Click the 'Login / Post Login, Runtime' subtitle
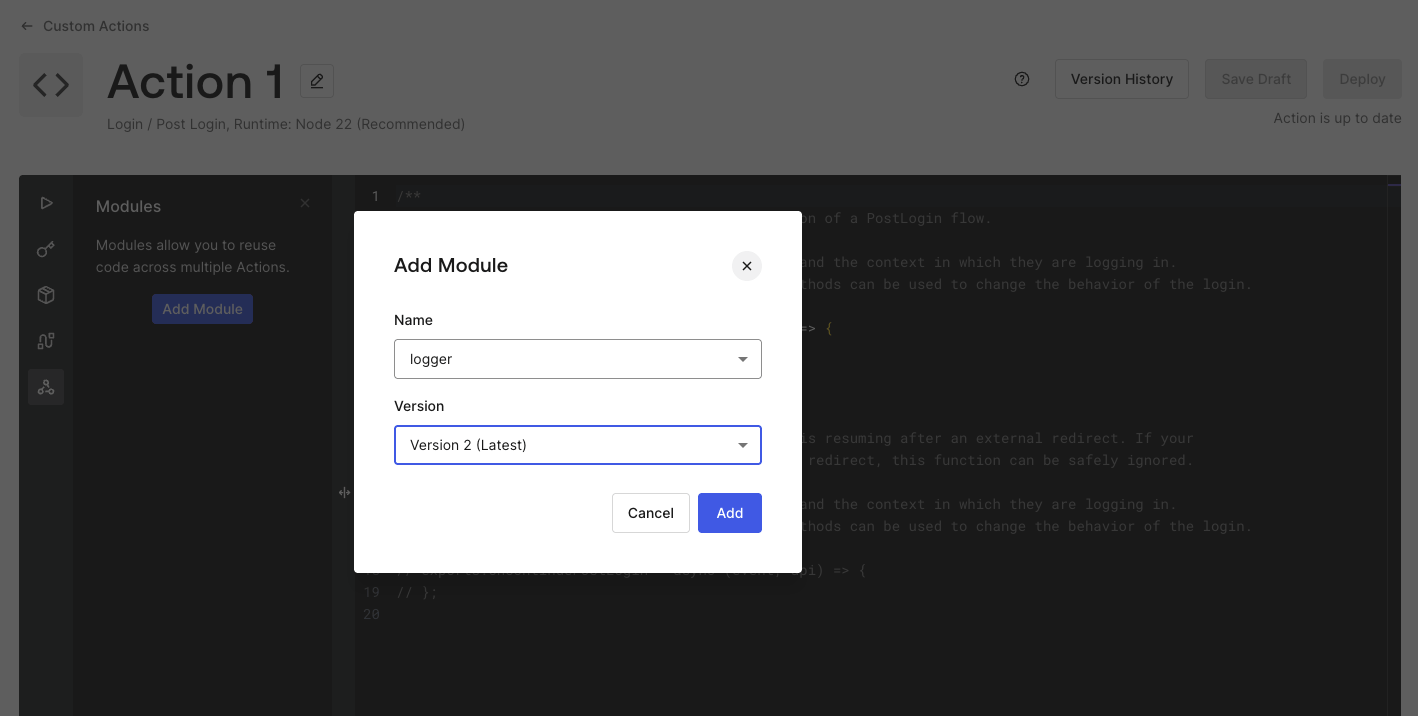The height and width of the screenshot is (716, 1418). click(286, 124)
